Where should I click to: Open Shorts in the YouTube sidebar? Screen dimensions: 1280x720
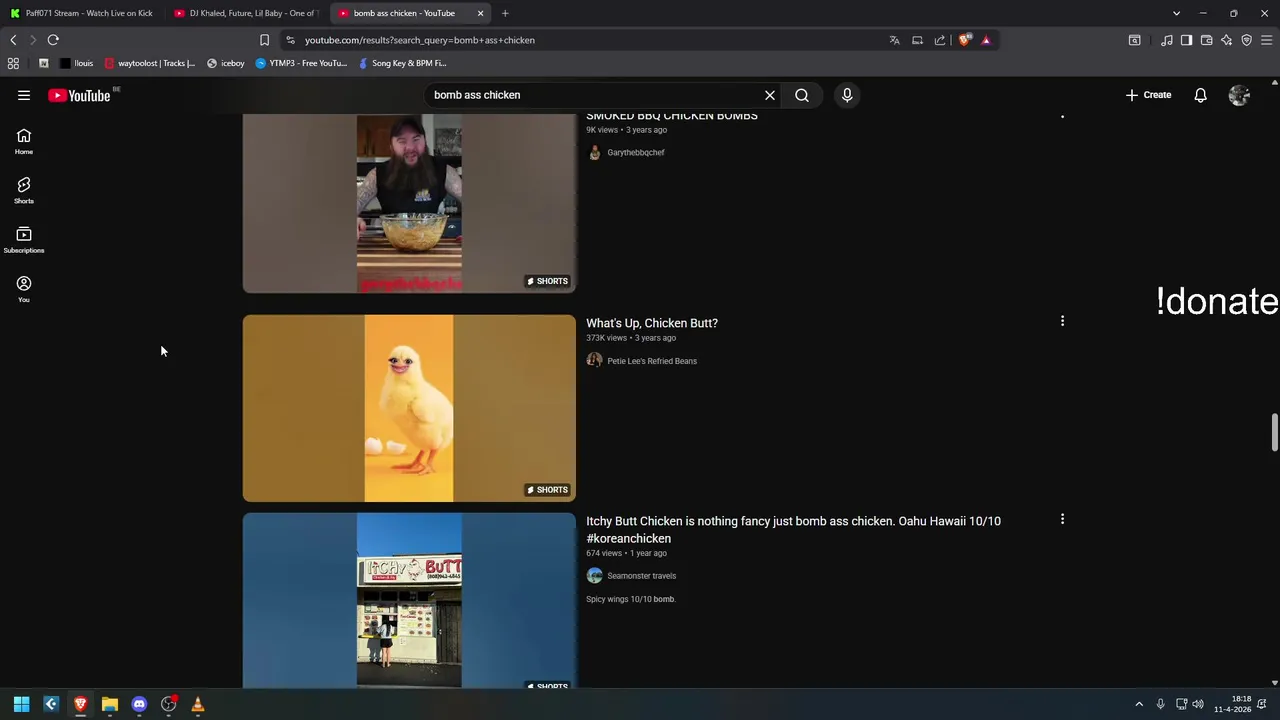click(x=24, y=190)
